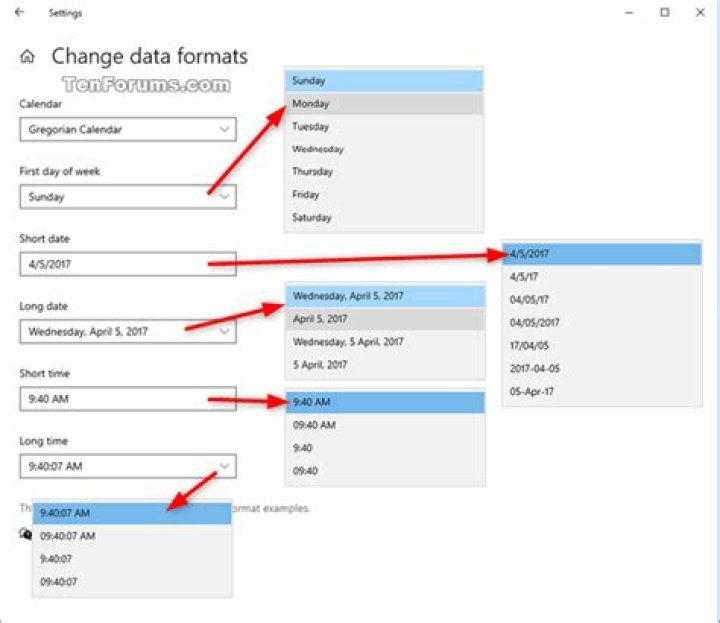The width and height of the screenshot is (720, 623).
Task: Choose the 09:40 short time format
Action: (385, 471)
